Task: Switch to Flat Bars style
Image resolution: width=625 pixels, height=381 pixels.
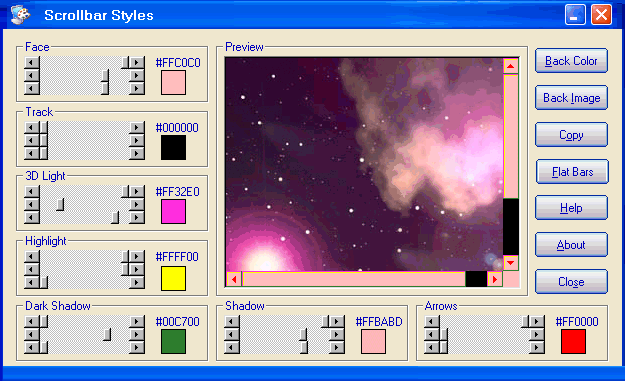Action: [x=572, y=172]
